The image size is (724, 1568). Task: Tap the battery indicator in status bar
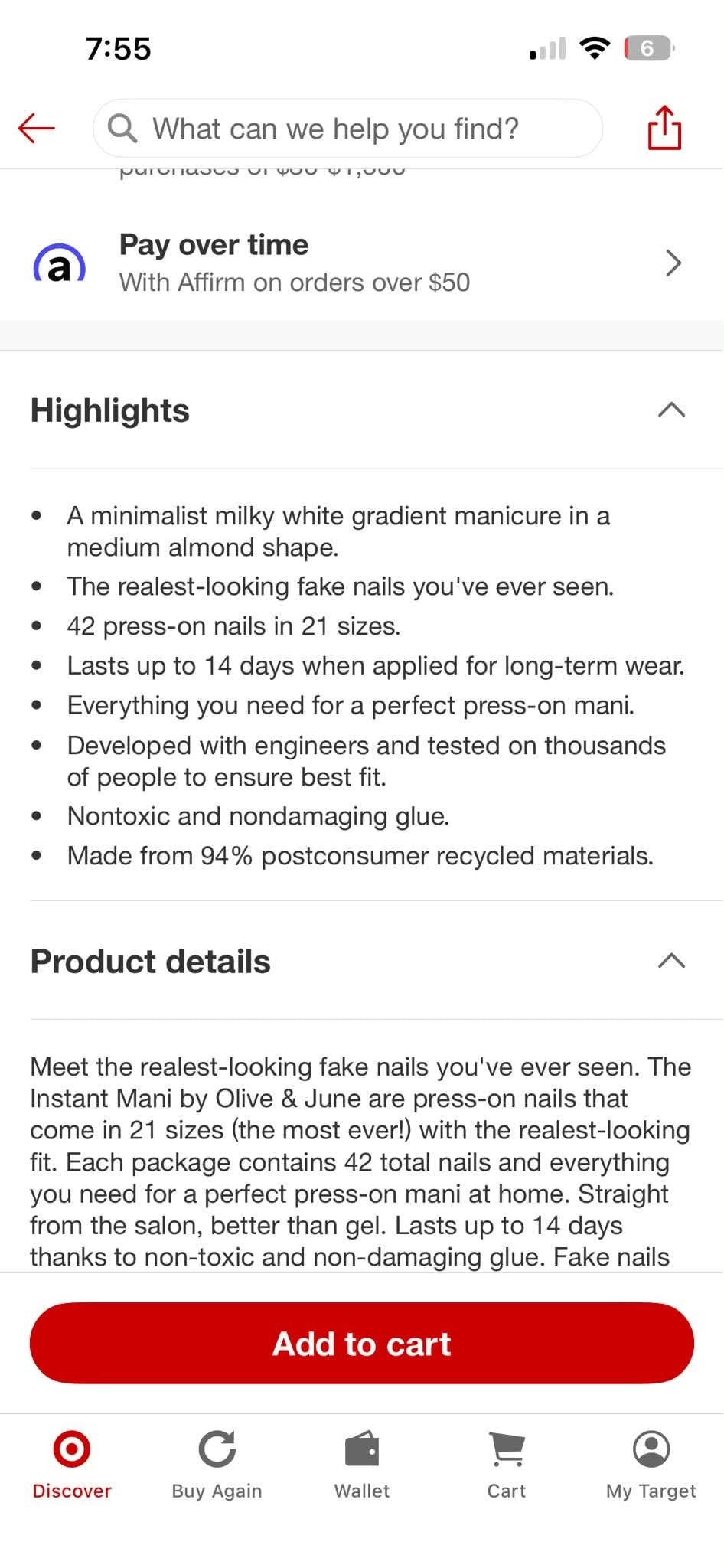(x=649, y=48)
